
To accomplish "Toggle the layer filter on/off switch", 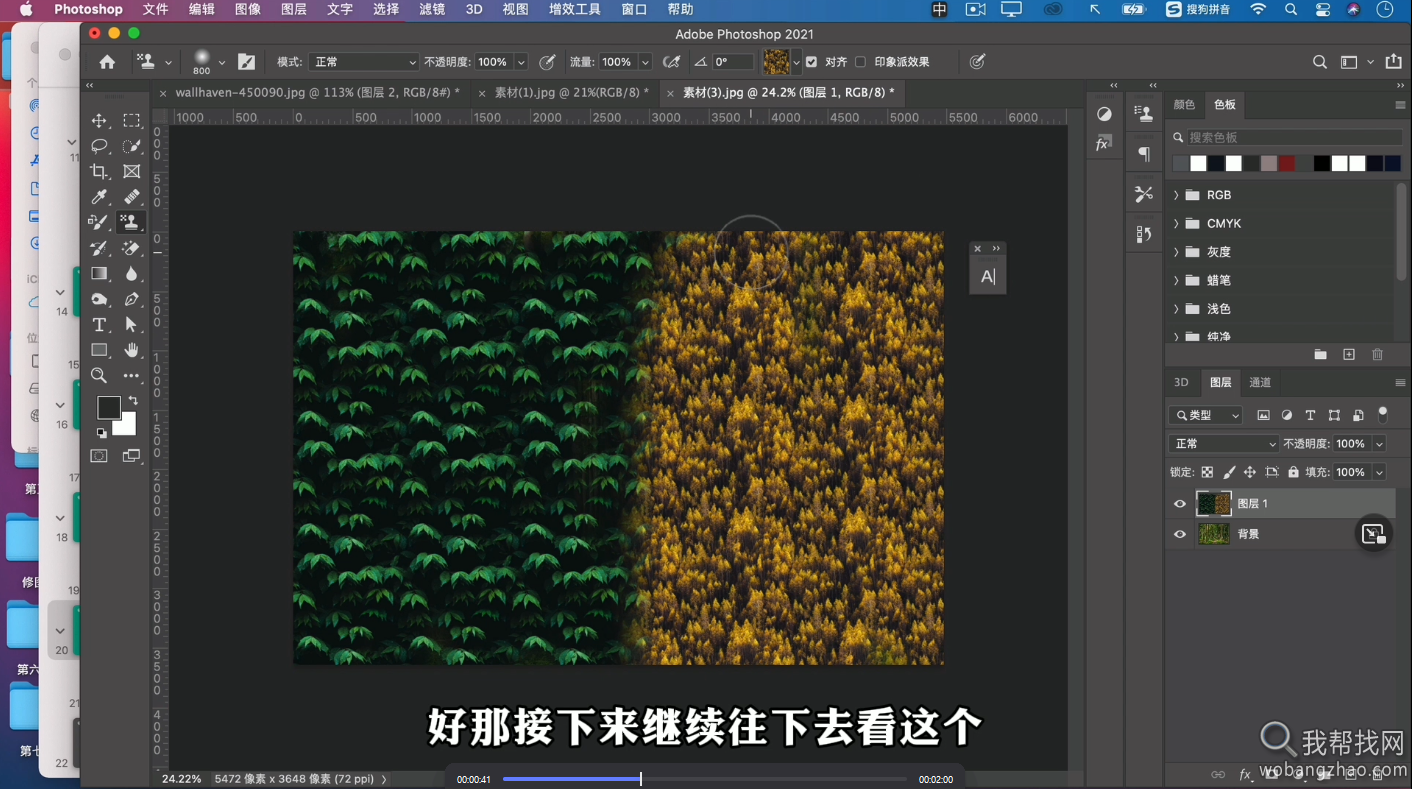I will click(1383, 414).
